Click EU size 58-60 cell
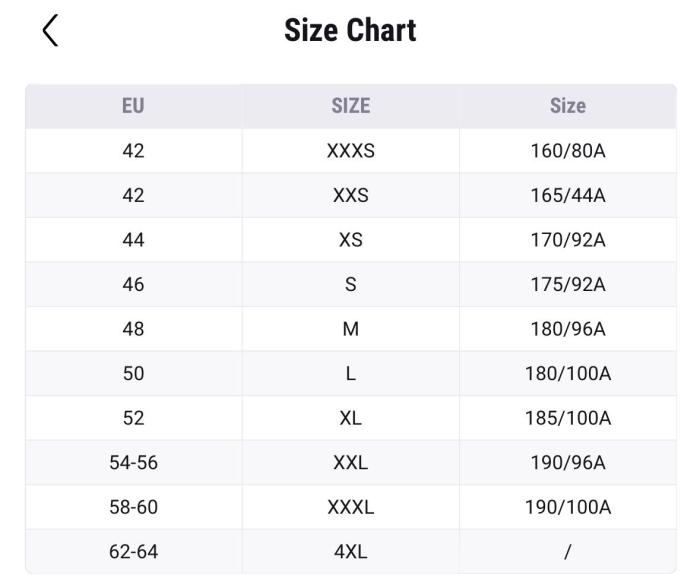700x585 pixels. pos(133,507)
